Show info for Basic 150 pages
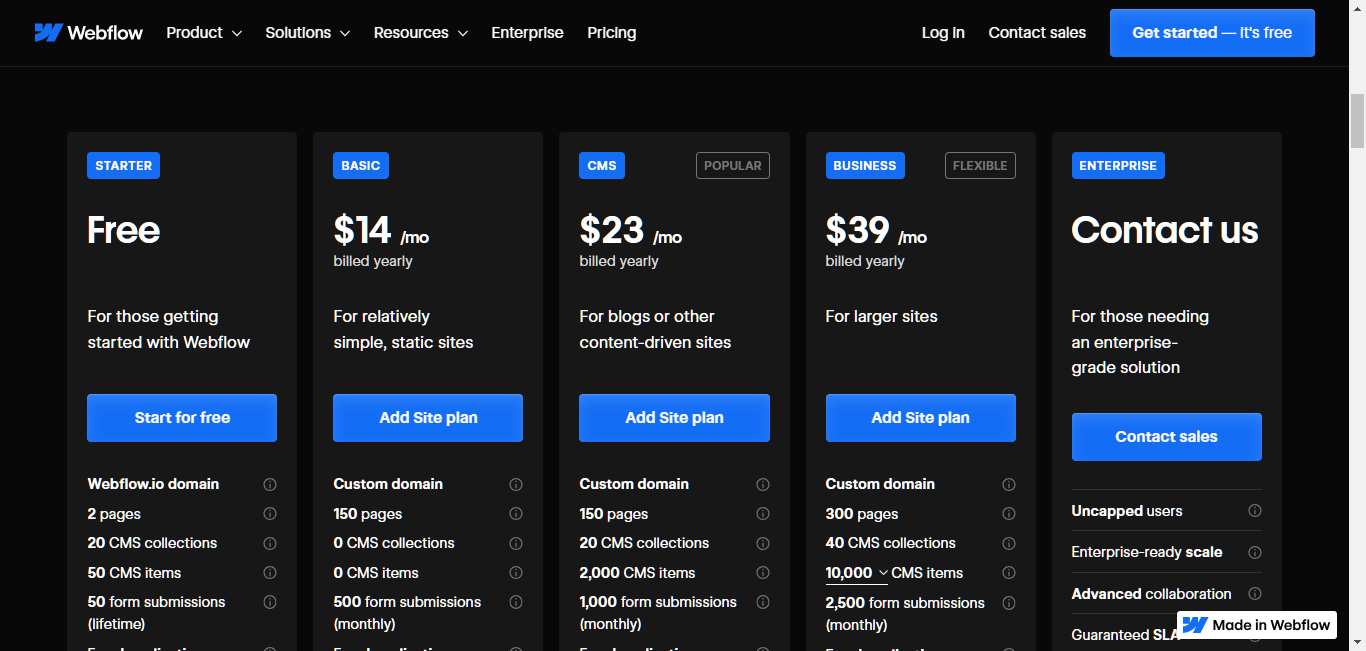This screenshot has height=651, width=1366. point(516,514)
